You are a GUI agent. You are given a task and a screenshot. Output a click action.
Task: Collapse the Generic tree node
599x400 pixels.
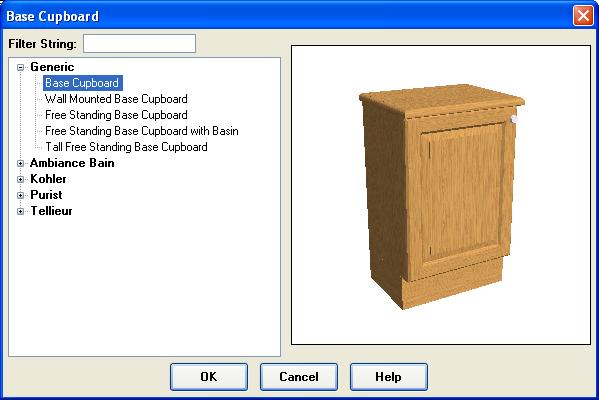tap(21, 68)
